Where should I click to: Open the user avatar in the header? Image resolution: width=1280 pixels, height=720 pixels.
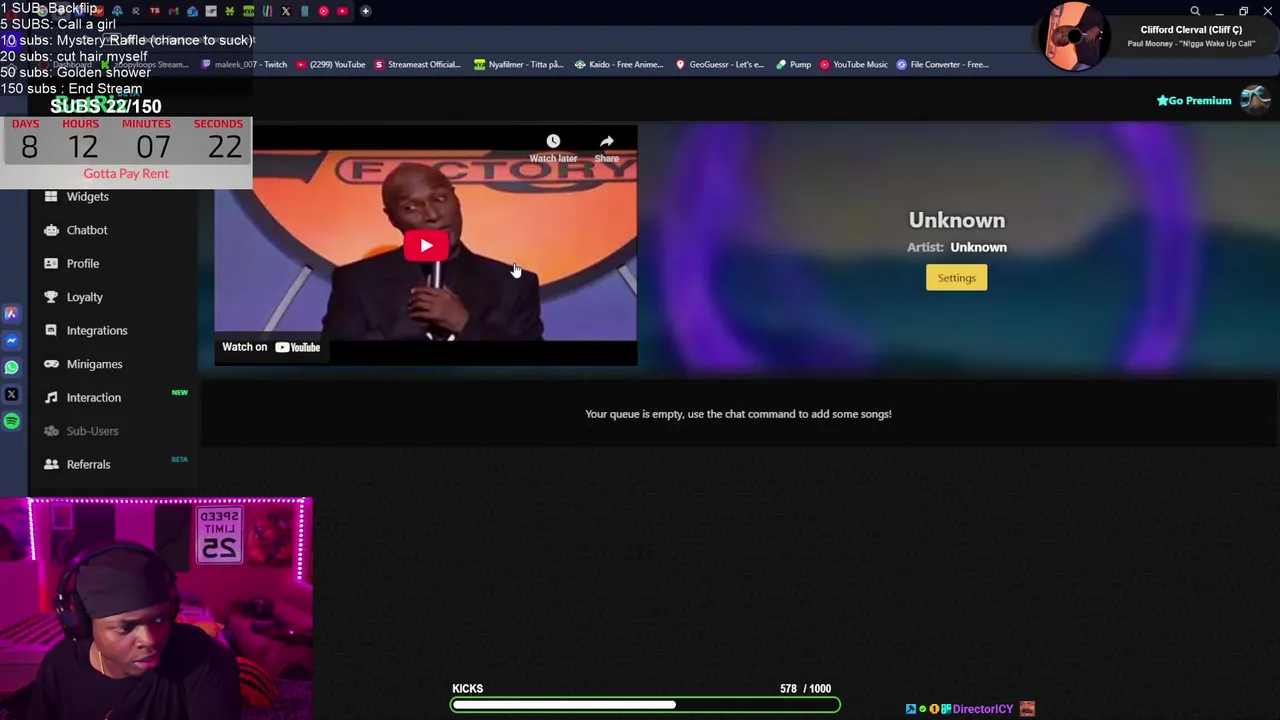tap(1255, 99)
